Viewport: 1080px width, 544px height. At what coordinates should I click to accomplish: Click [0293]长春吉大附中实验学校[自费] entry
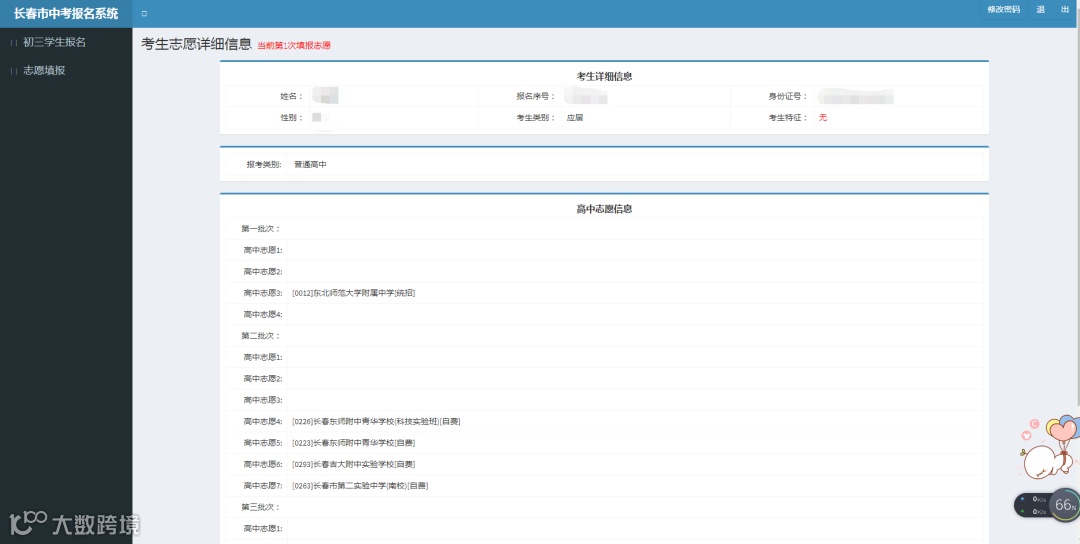click(x=353, y=464)
